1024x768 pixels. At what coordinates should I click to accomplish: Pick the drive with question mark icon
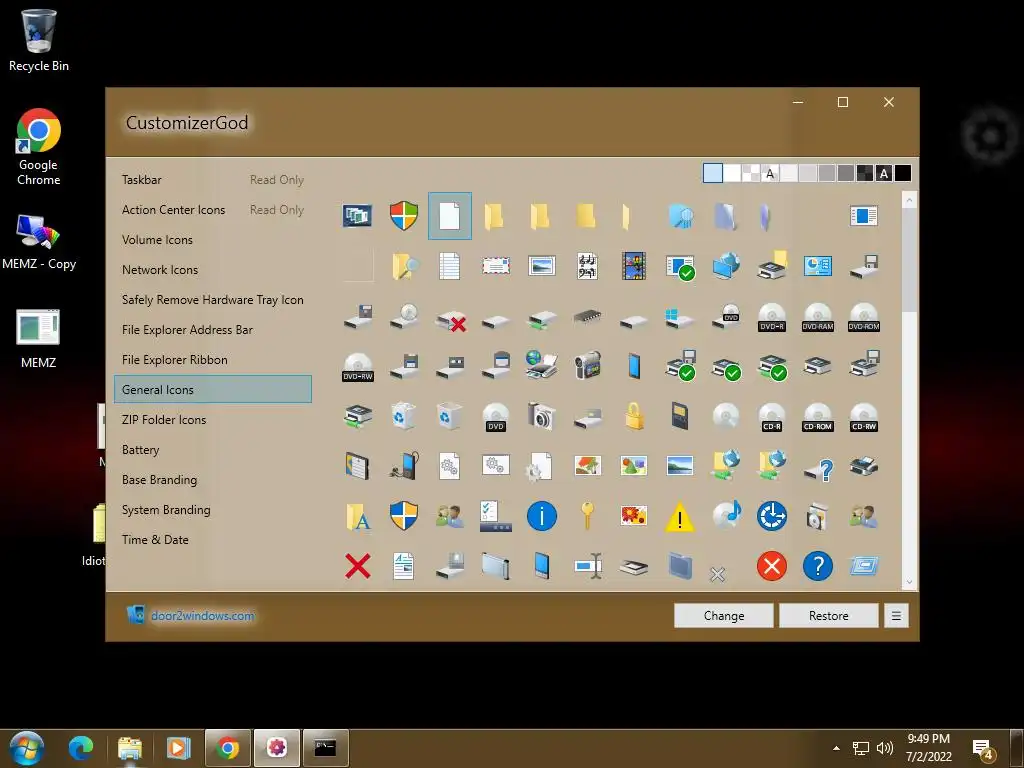pyautogui.click(x=818, y=468)
